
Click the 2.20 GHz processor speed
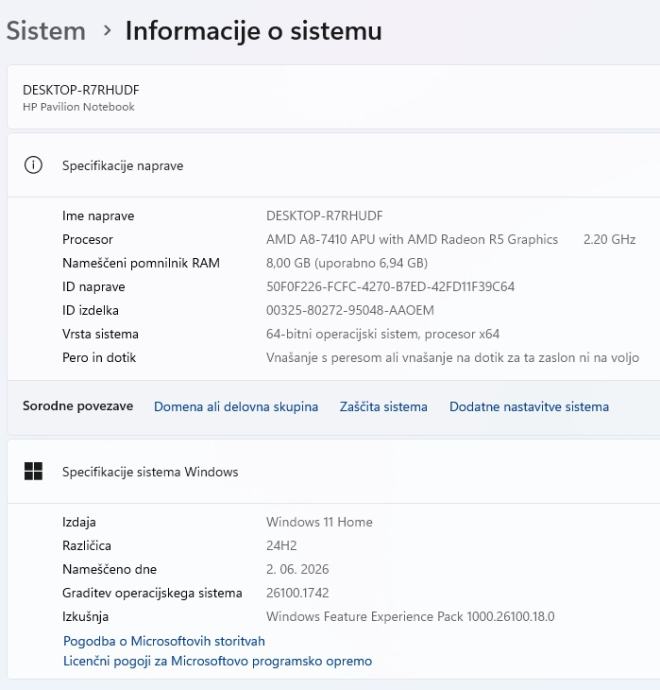tap(609, 239)
